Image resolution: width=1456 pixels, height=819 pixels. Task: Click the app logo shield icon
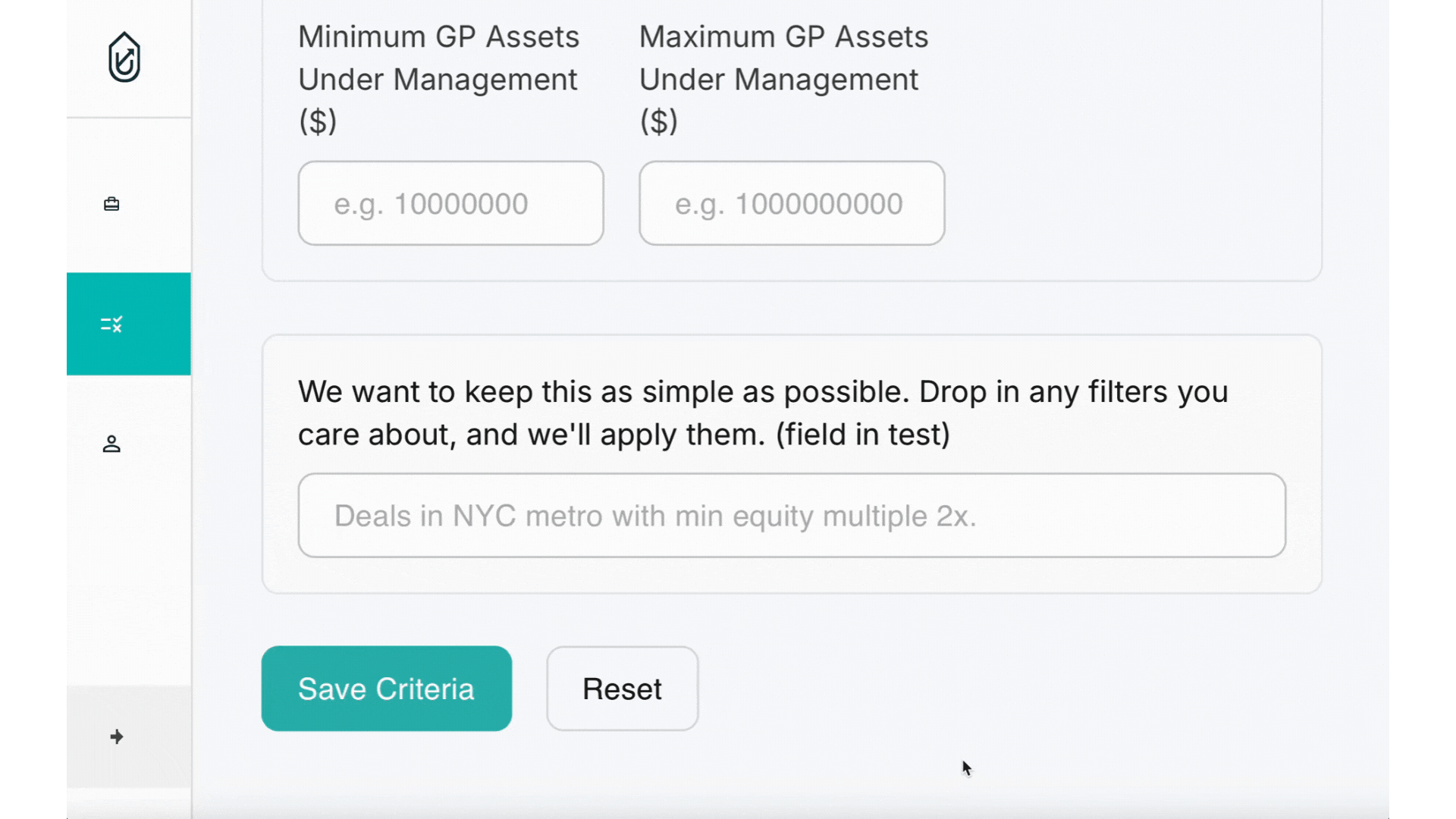(124, 57)
